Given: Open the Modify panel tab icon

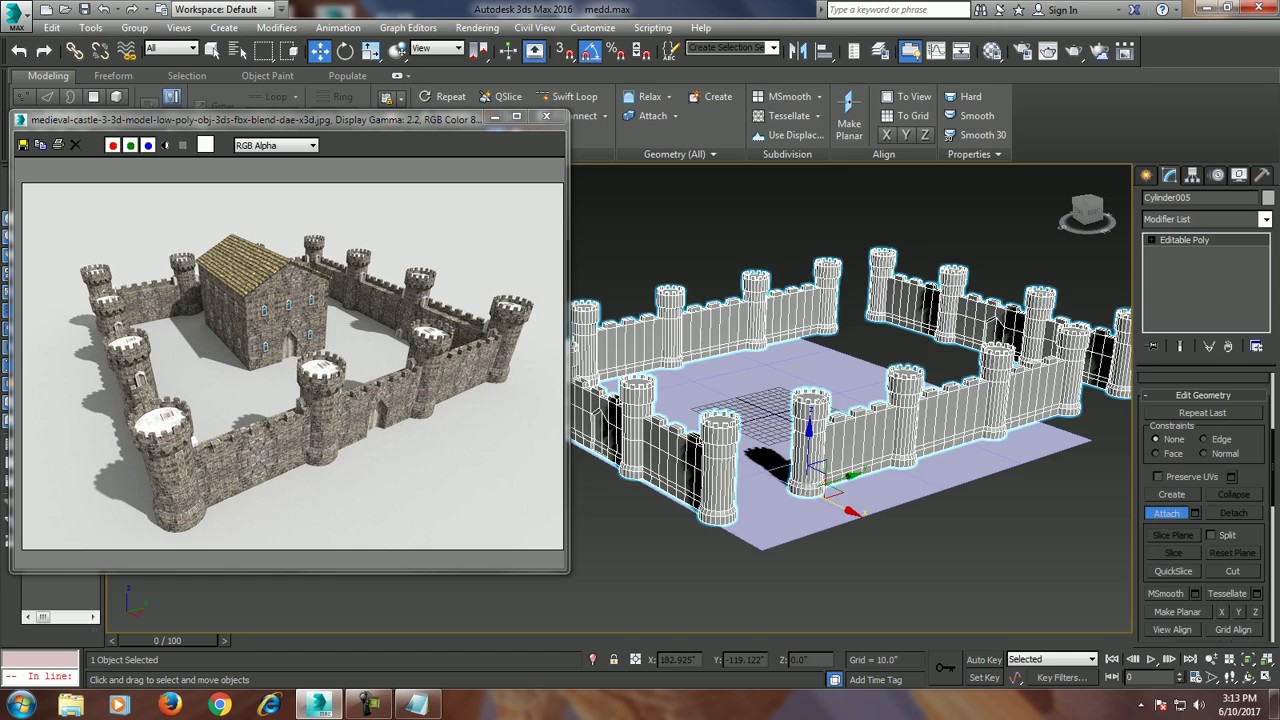Looking at the screenshot, I should click(x=1169, y=175).
